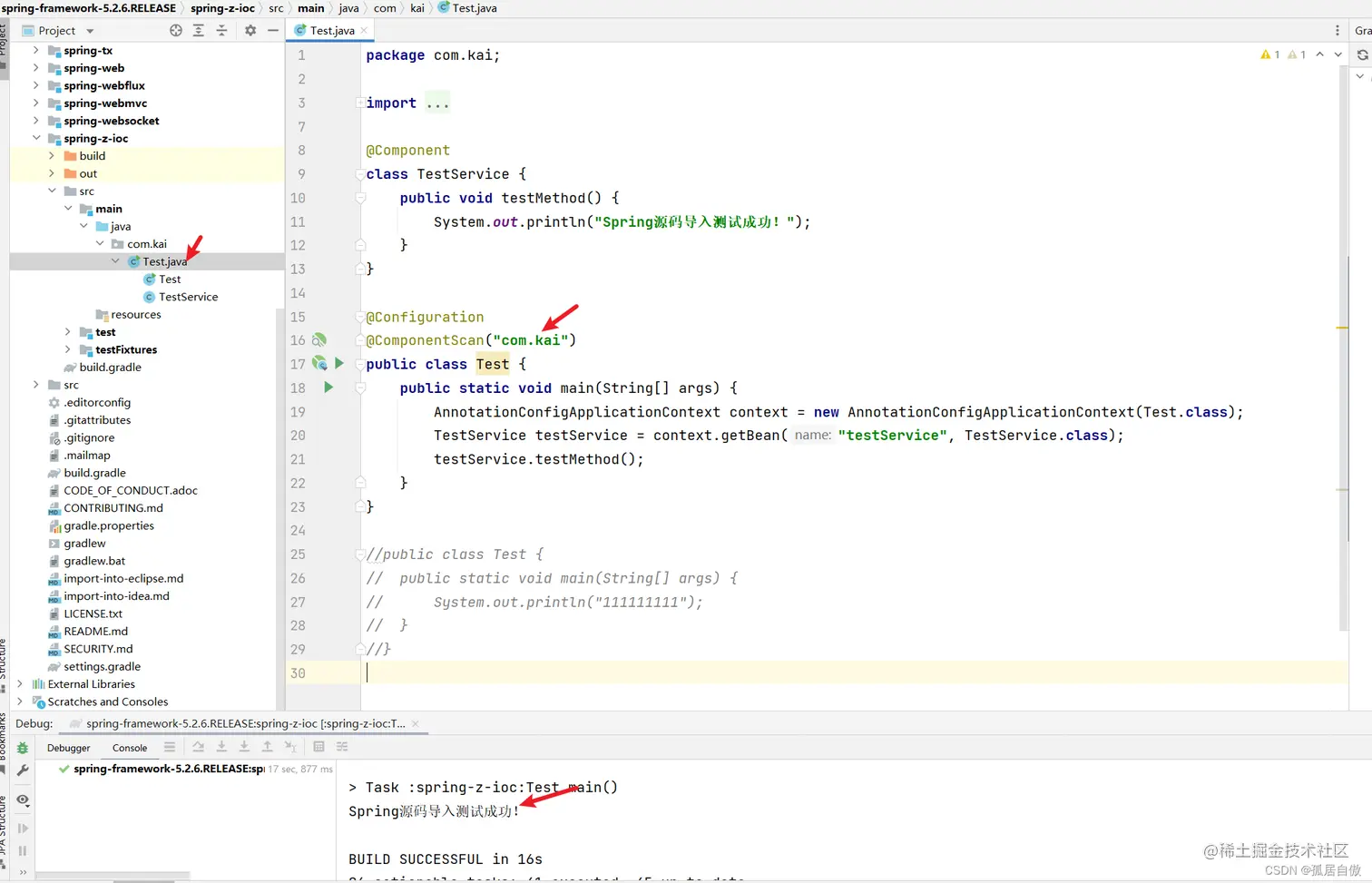Jump to previous highlighted error arrow
1372x883 pixels.
pyautogui.click(x=1320, y=54)
